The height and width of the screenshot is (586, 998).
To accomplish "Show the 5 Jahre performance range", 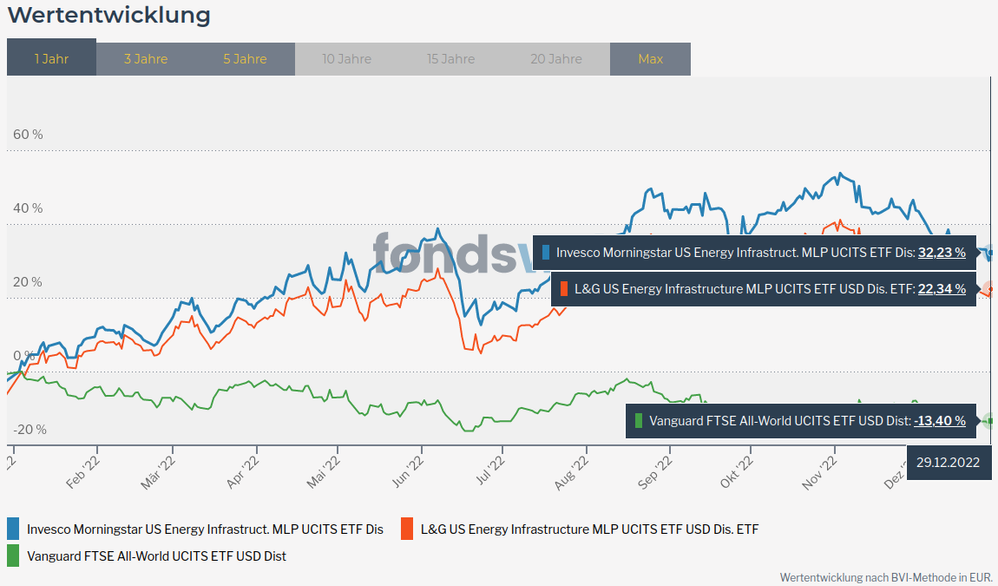I will [x=245, y=59].
